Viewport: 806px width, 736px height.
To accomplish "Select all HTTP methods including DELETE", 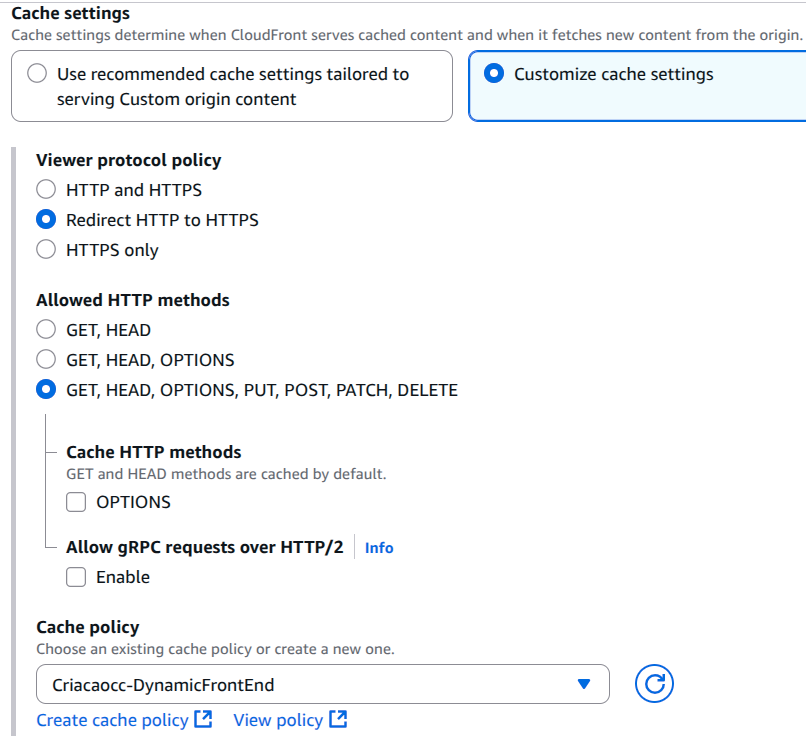I will [x=46, y=390].
